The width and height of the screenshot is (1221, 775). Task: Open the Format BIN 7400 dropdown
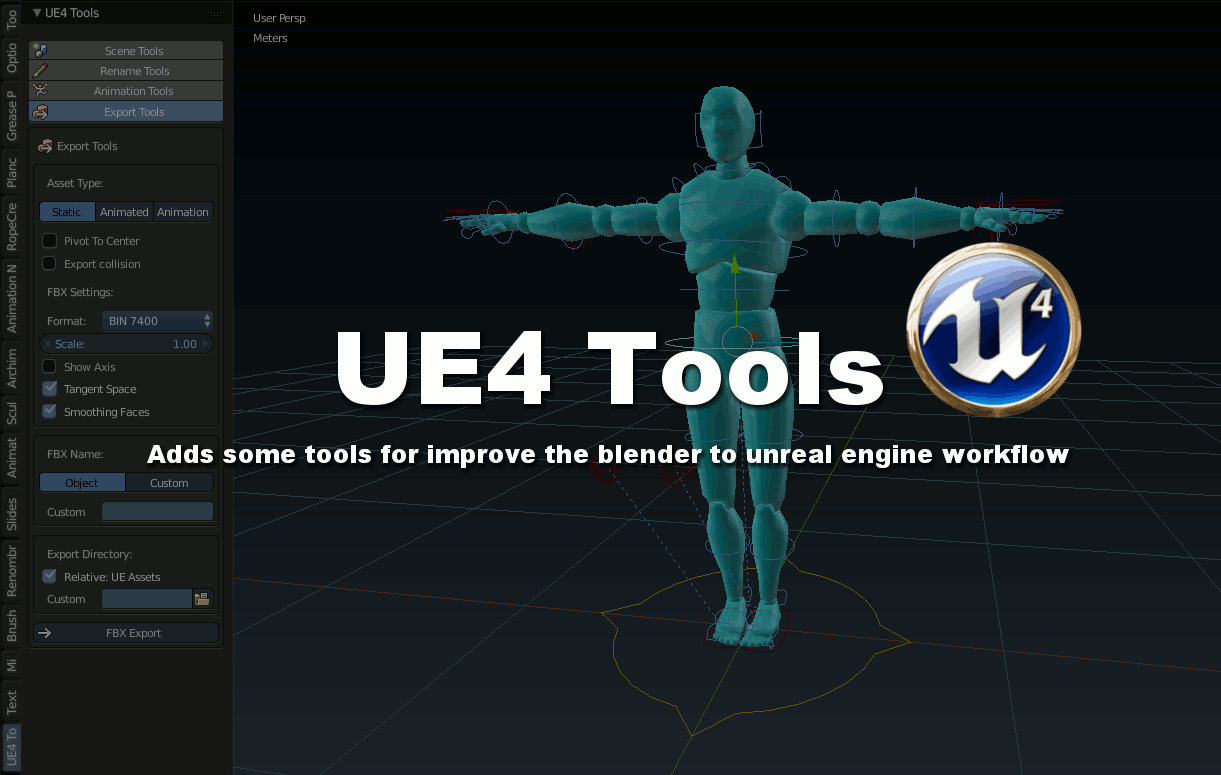pyautogui.click(x=157, y=321)
